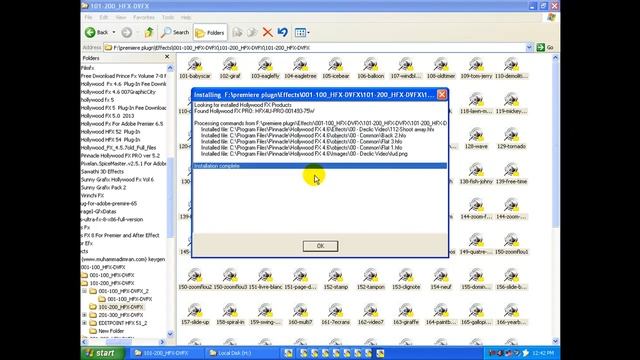Select the 139-free-time file icon
Image resolution: width=640 pixels, height=360 pixels.
[511, 173]
